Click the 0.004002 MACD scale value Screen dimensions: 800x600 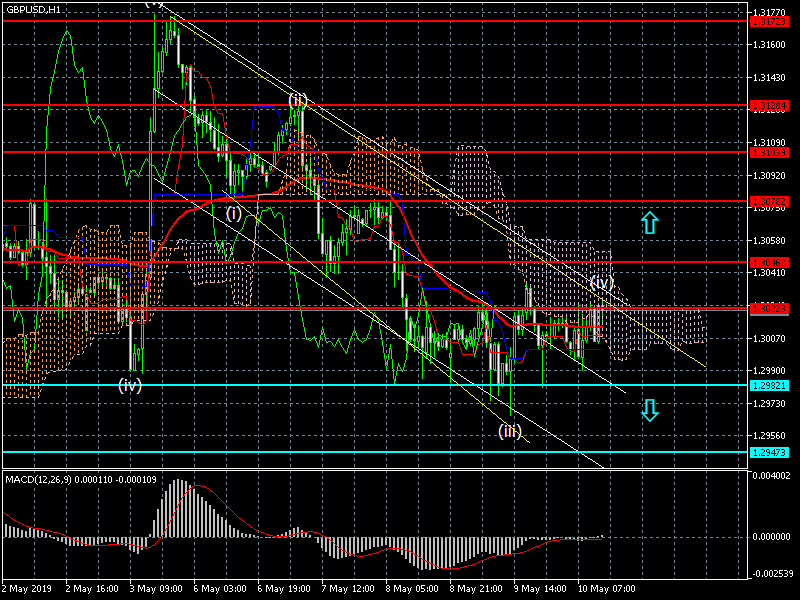[x=772, y=476]
